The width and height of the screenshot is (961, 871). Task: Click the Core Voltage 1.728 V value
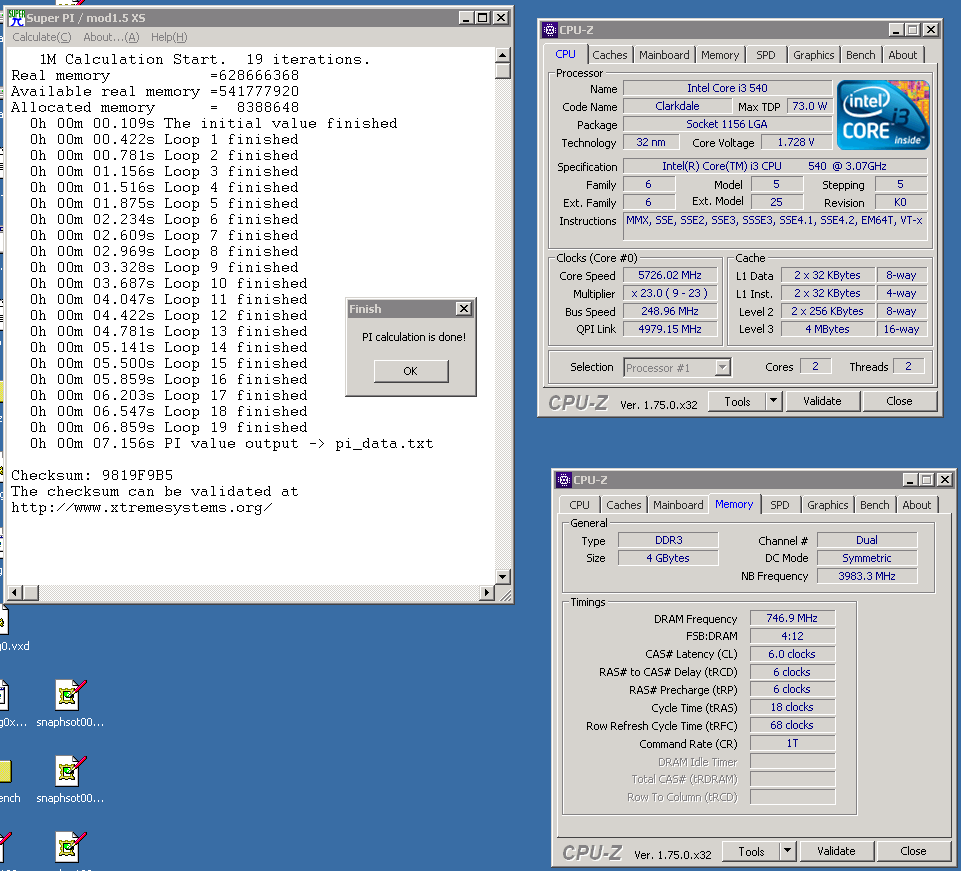[x=796, y=142]
